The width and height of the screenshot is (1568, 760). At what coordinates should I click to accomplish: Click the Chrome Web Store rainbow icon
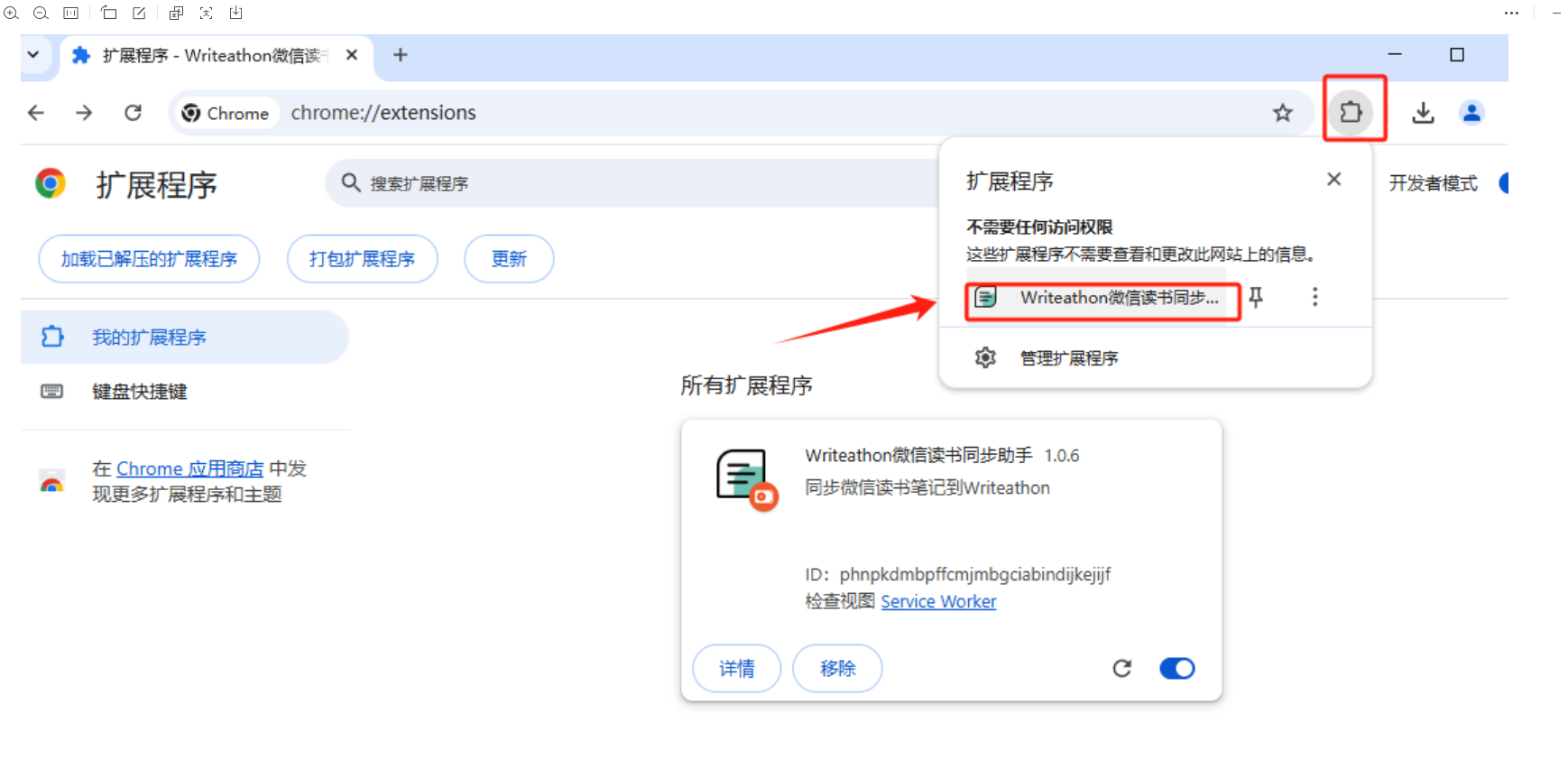(52, 481)
